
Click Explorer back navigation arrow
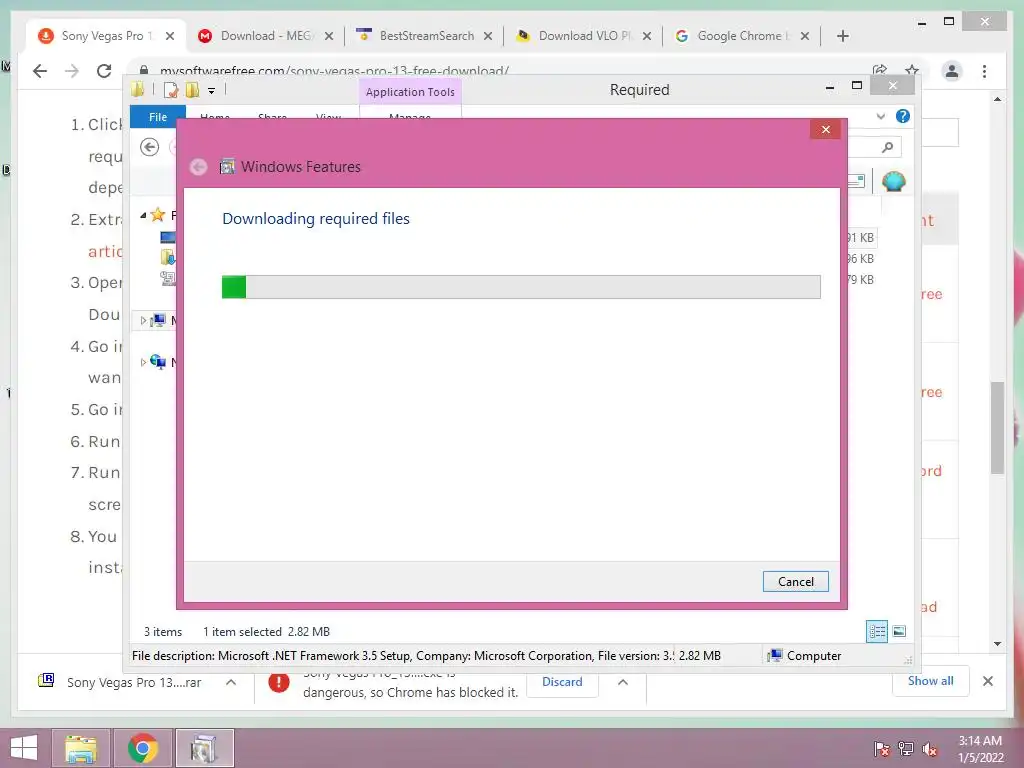pos(150,147)
